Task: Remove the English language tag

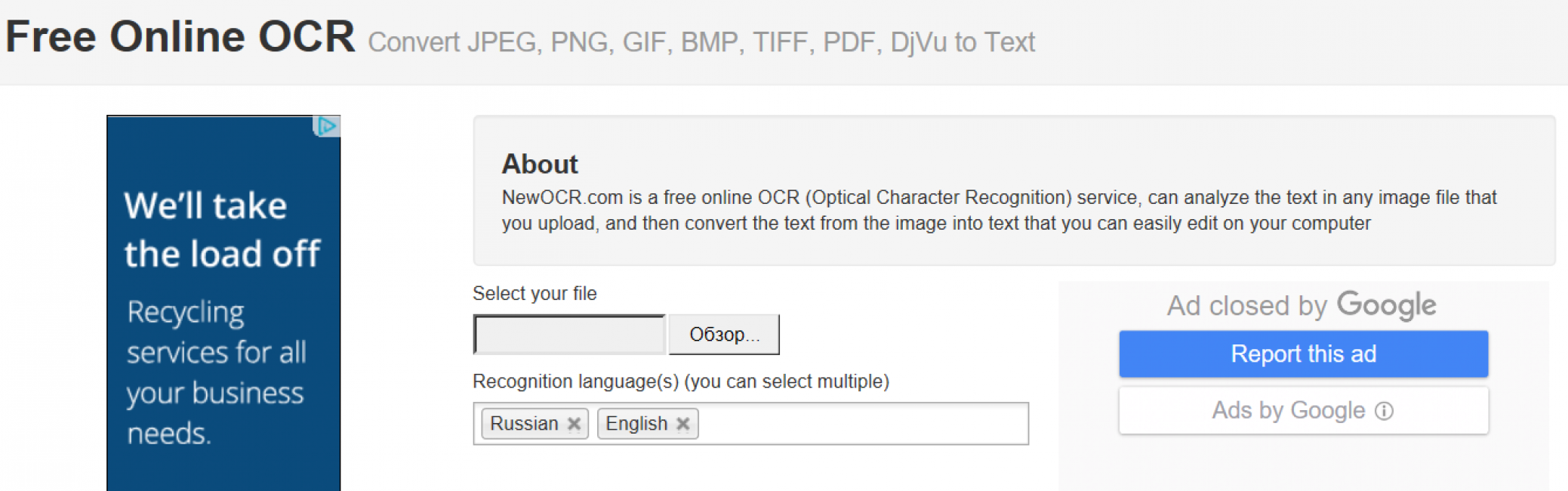Action: click(x=683, y=424)
